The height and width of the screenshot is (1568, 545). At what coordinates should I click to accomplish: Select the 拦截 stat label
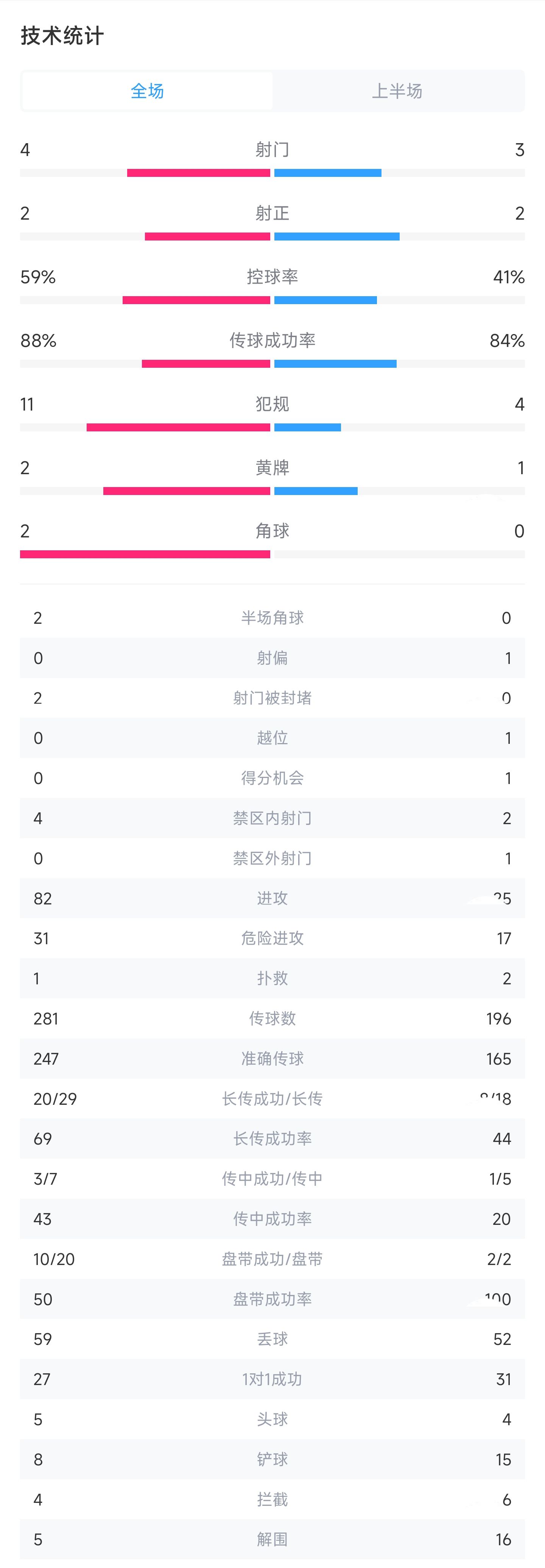pos(272,1499)
